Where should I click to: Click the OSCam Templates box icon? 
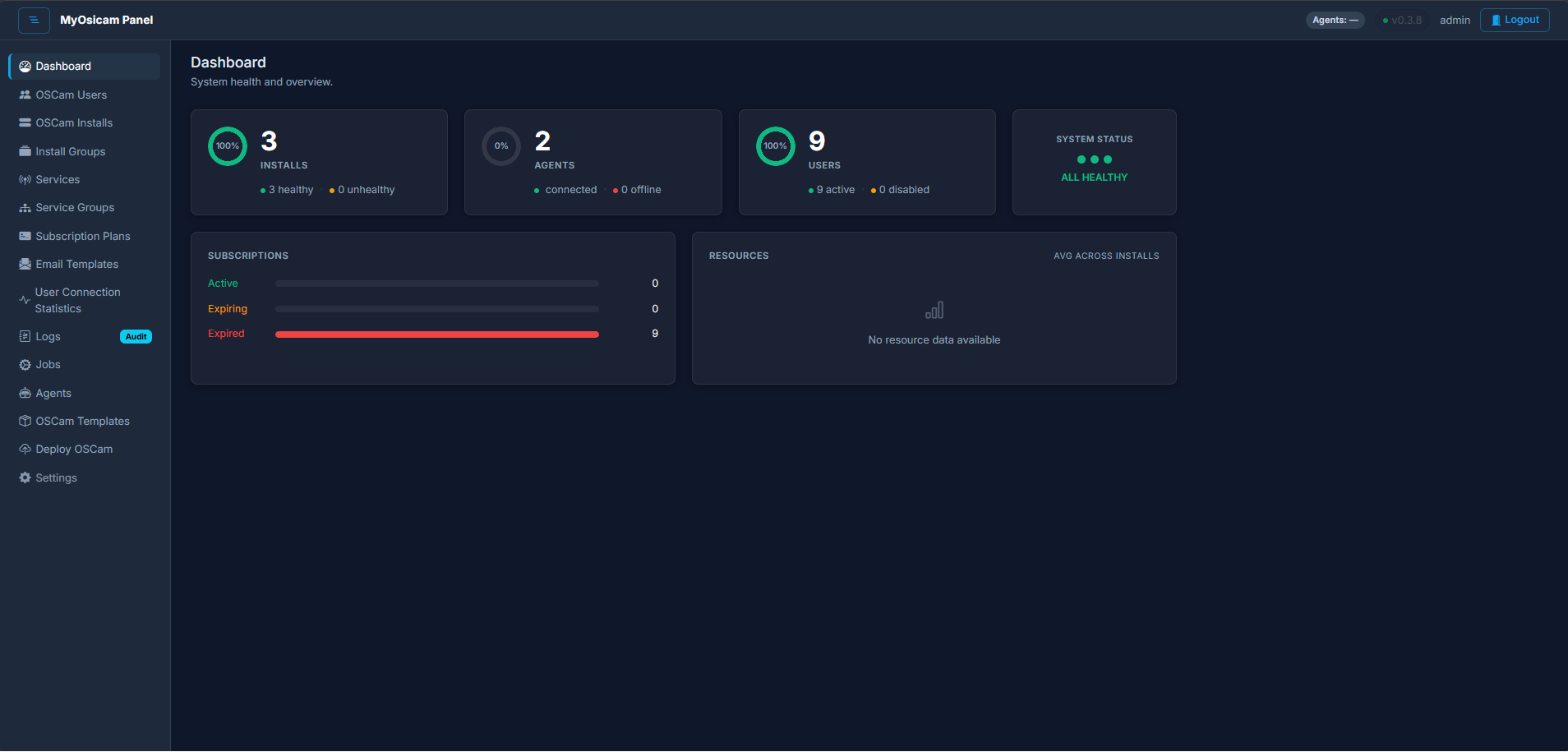25,421
